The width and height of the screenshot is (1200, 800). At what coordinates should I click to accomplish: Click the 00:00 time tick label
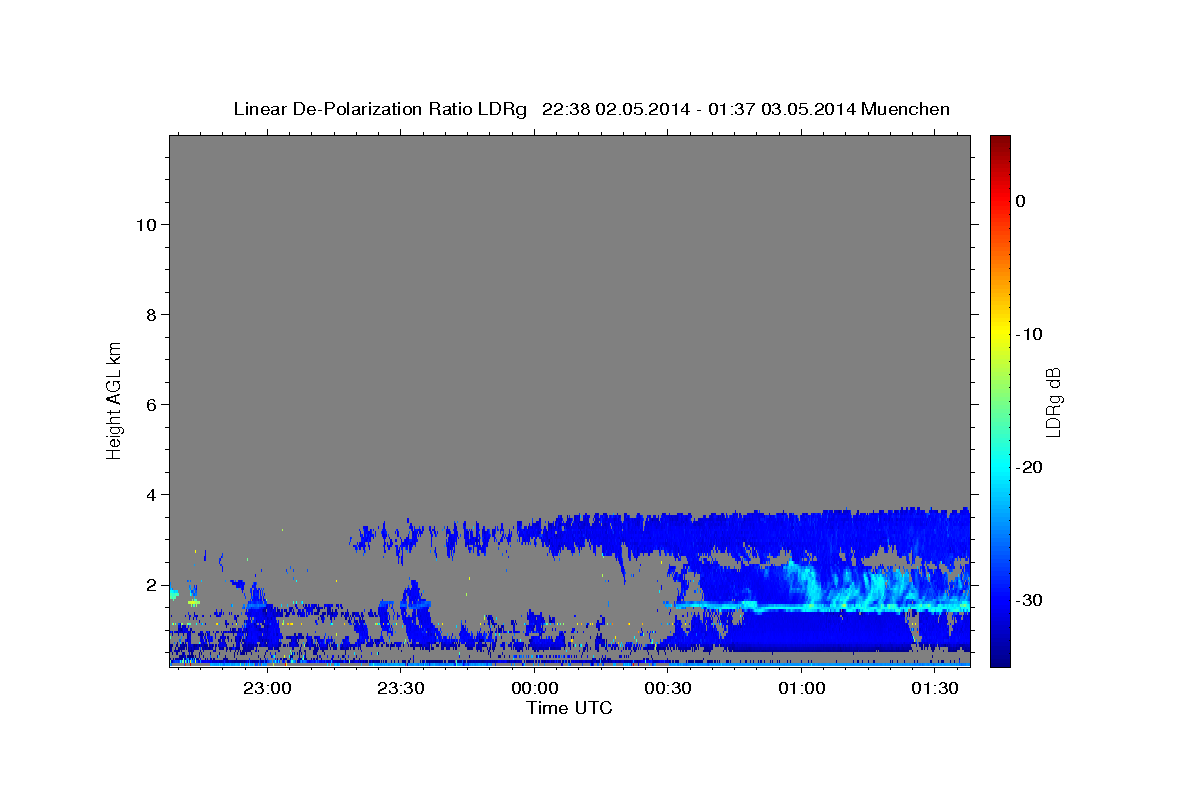(x=535, y=689)
